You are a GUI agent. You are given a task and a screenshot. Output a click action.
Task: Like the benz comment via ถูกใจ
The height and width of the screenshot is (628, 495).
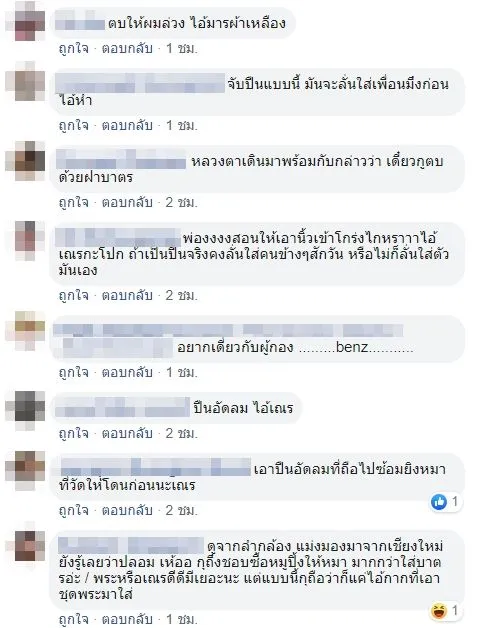point(73,372)
